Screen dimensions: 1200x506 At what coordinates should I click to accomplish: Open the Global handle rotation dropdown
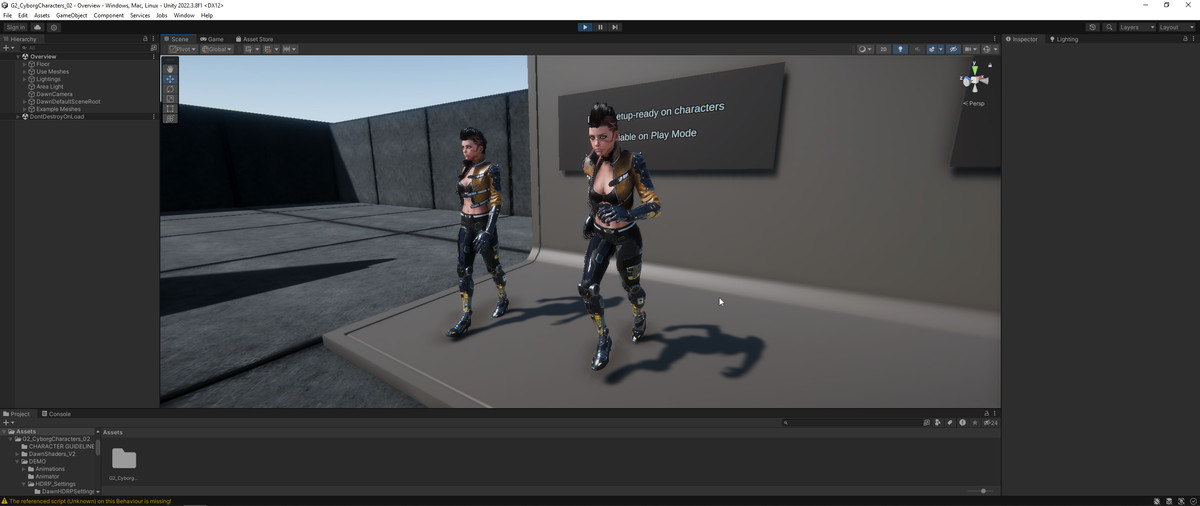click(216, 49)
